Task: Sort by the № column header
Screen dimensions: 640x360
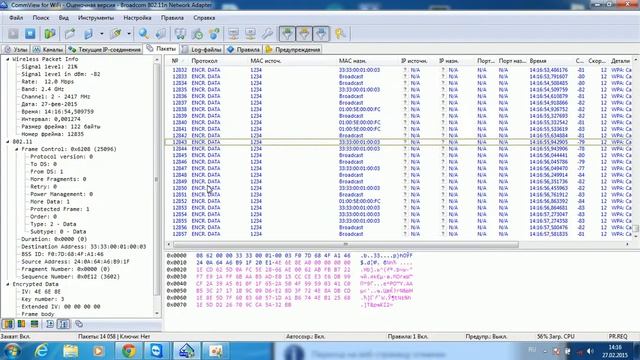Action: 175,61
